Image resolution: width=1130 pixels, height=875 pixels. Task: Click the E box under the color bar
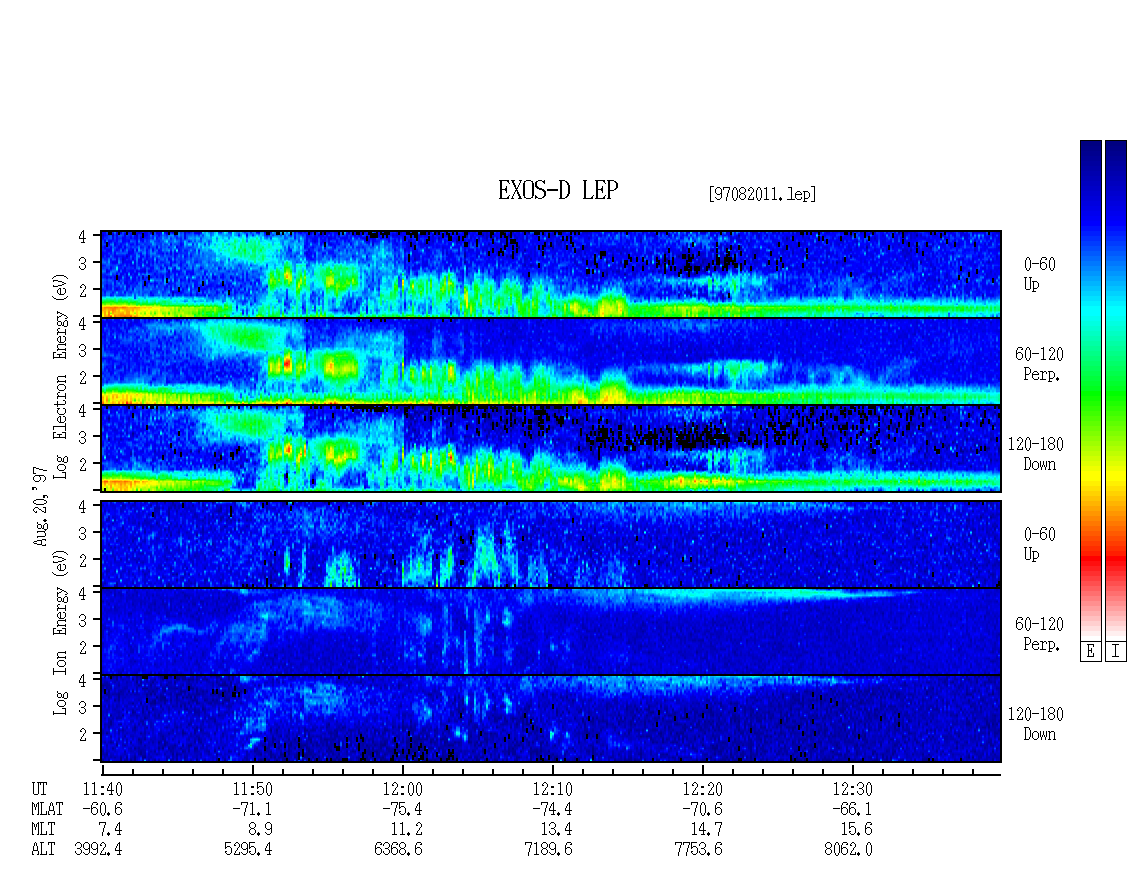[1090, 652]
